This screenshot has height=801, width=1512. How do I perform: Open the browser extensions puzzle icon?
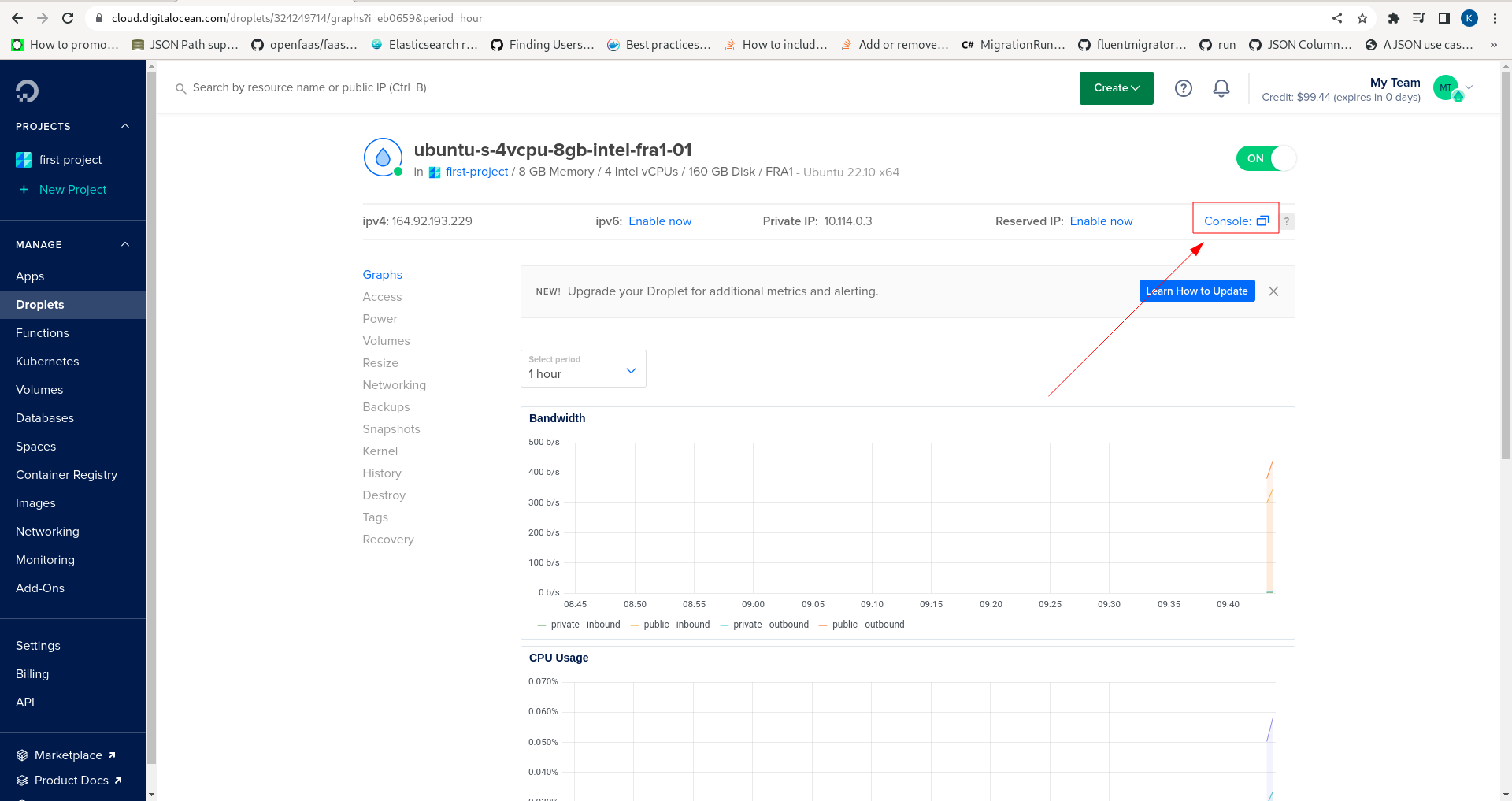(1393, 18)
